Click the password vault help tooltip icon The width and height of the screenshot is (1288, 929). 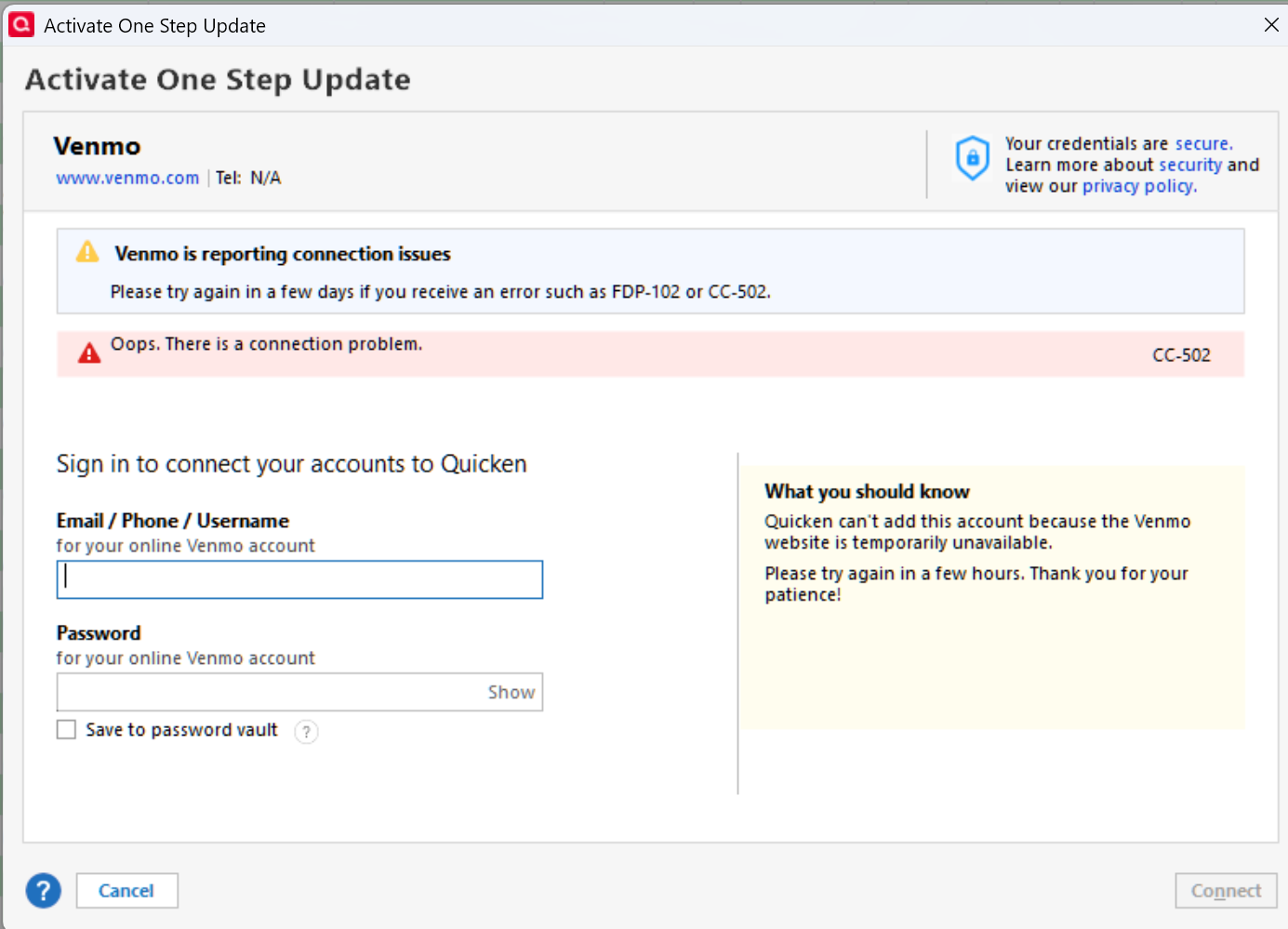[306, 732]
